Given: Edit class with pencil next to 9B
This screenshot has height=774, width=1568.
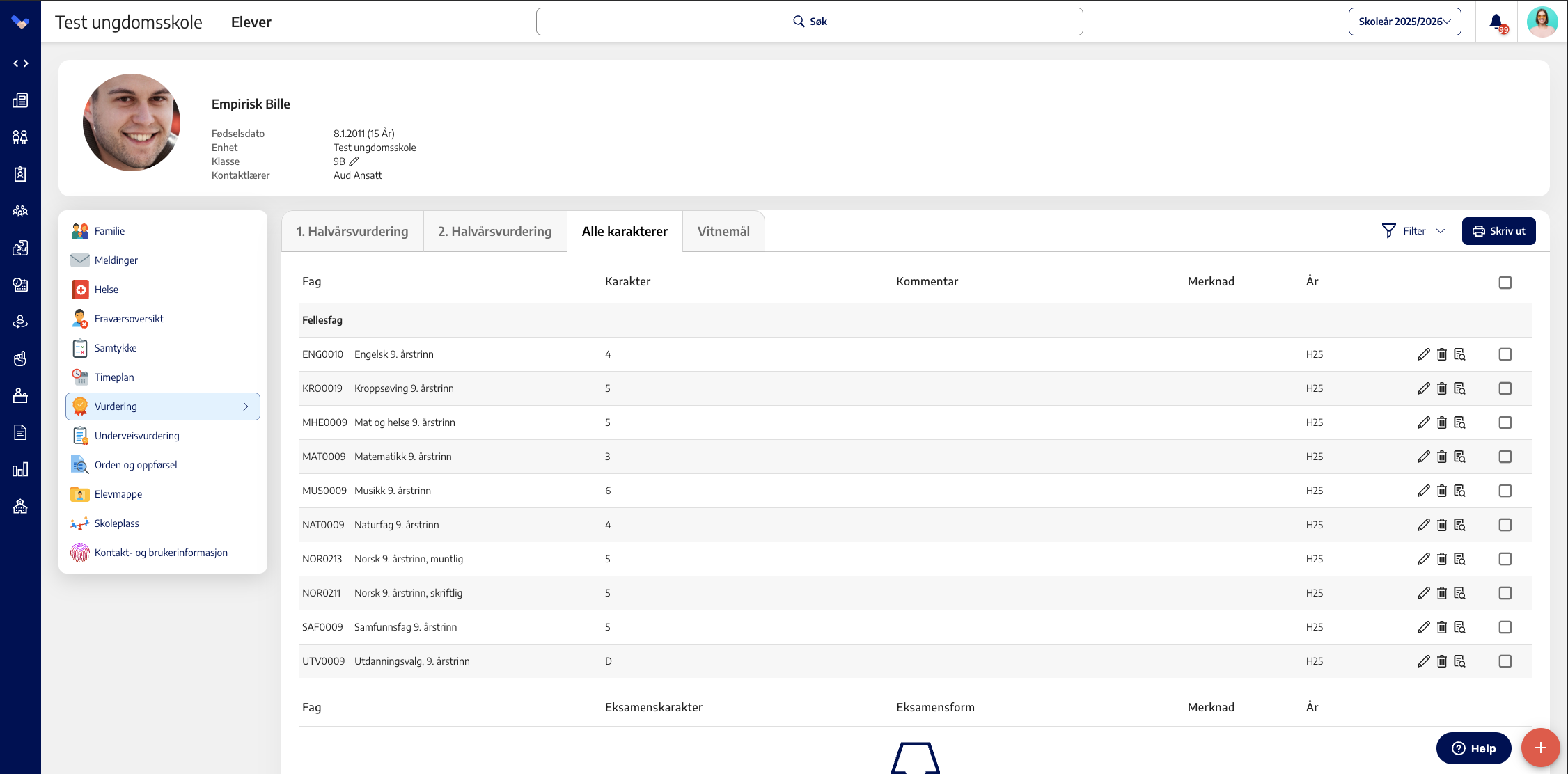Looking at the screenshot, I should (354, 161).
